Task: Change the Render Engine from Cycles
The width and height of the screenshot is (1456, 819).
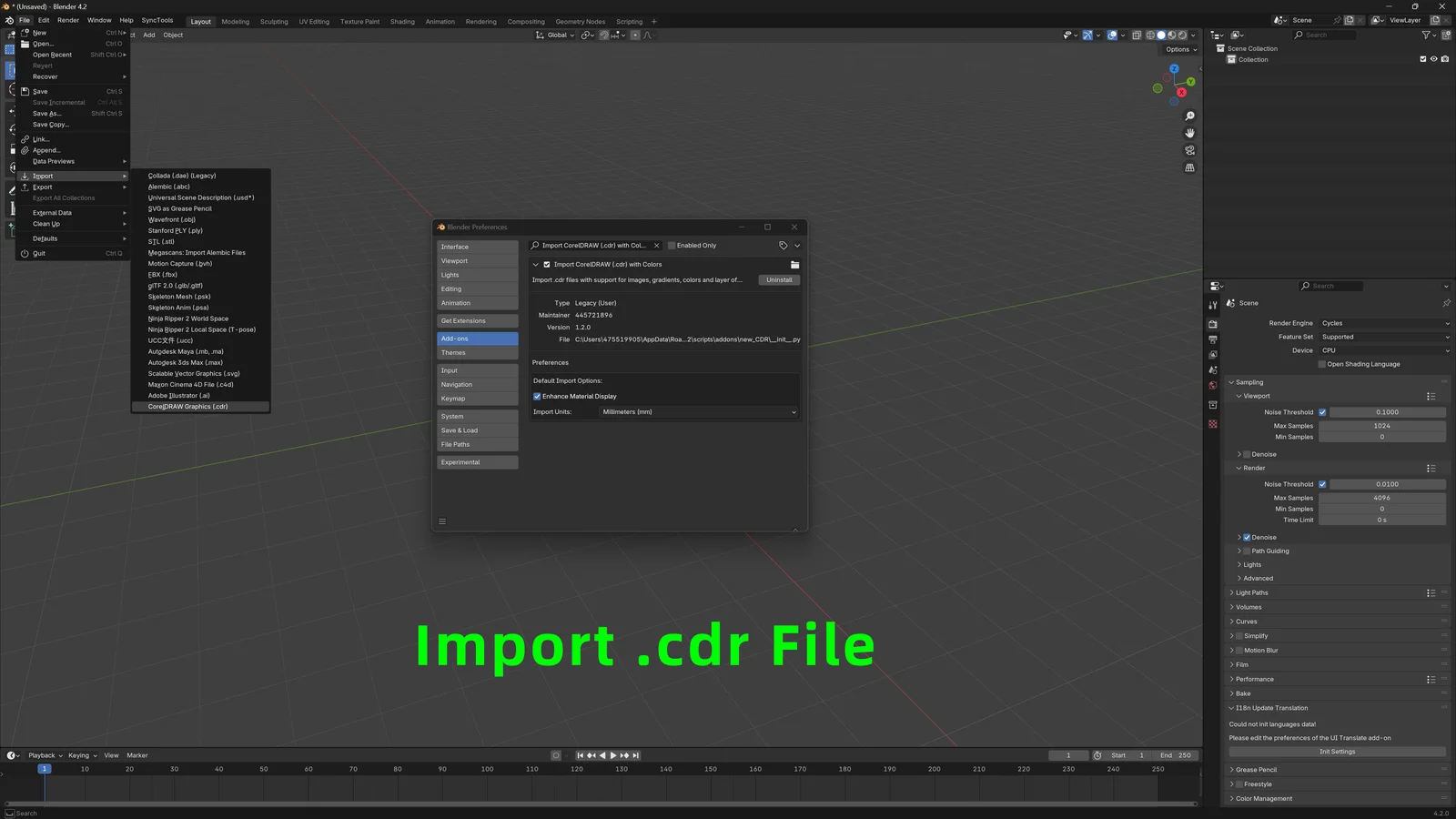Action: [x=1383, y=323]
